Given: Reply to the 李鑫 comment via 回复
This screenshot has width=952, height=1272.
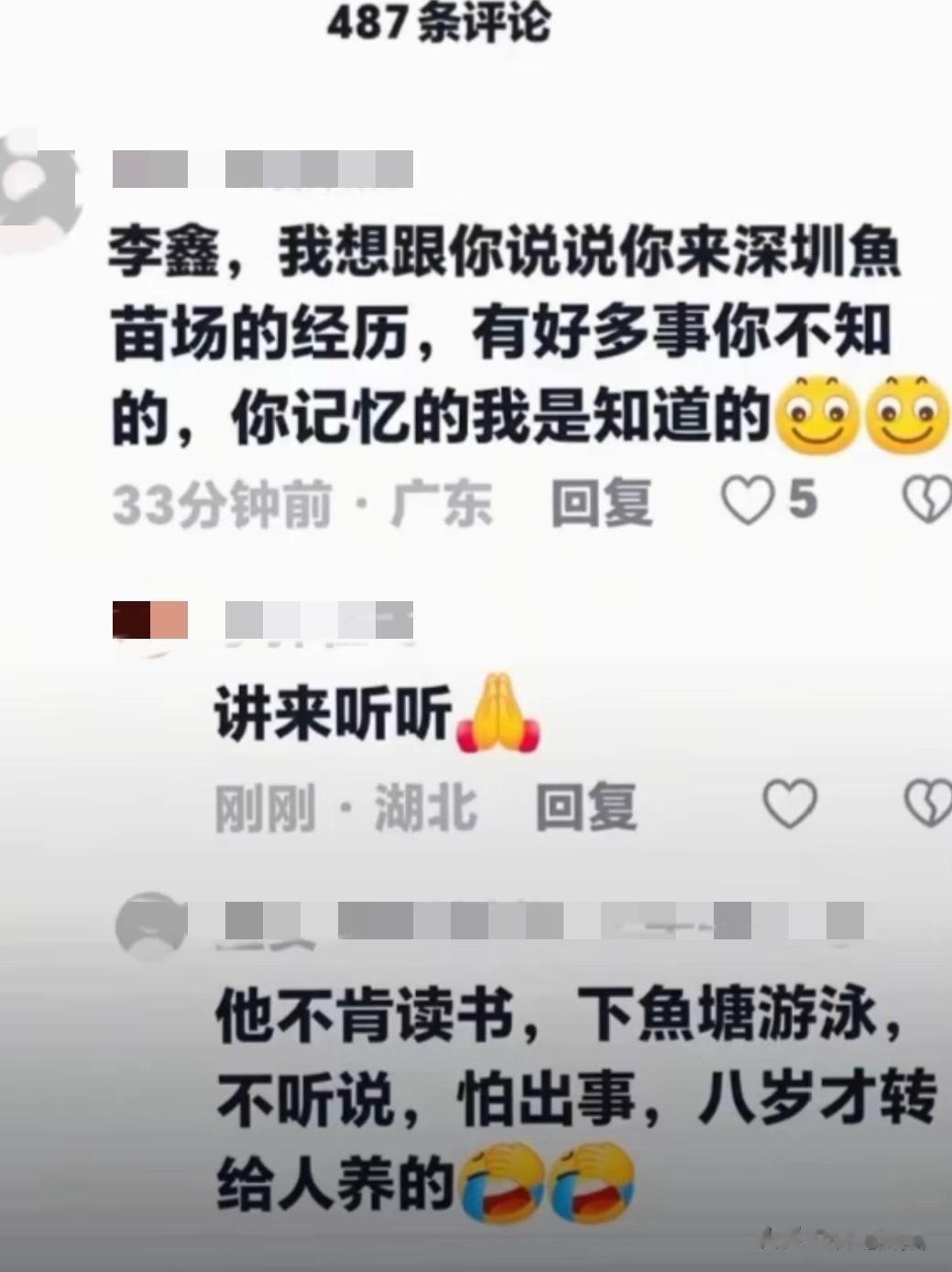Looking at the screenshot, I should (602, 503).
